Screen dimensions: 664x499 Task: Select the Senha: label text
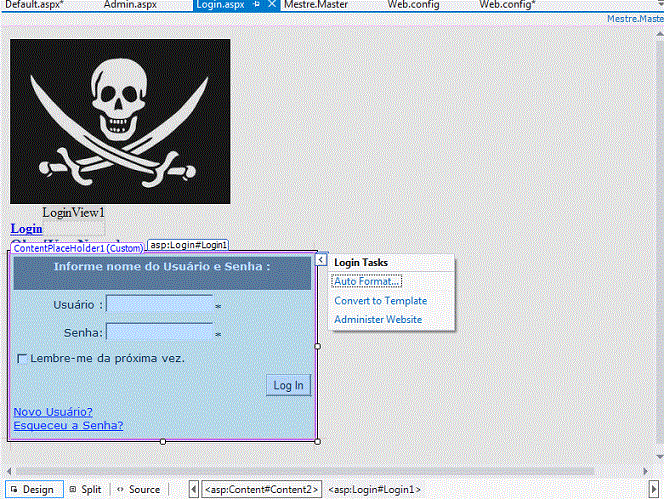(x=83, y=333)
